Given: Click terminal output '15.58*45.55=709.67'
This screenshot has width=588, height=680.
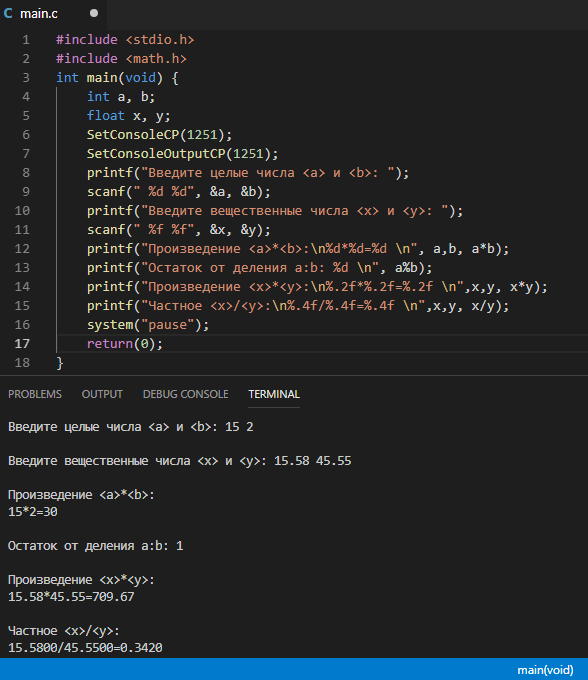Looking at the screenshot, I should 71,597.
